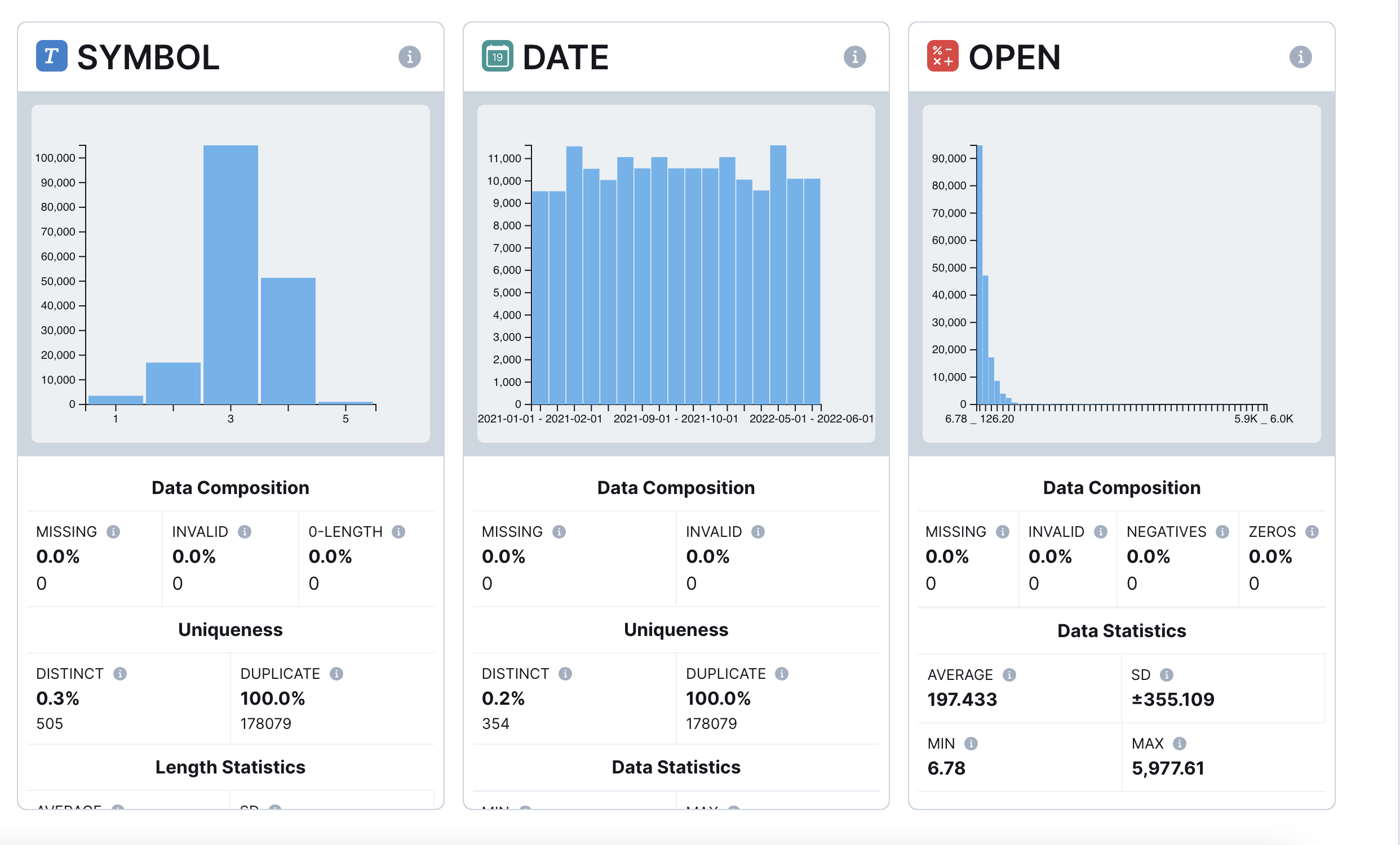Click the numeric-type icon beside OPEN
Viewport: 1400px width, 845px height.
tap(942, 56)
